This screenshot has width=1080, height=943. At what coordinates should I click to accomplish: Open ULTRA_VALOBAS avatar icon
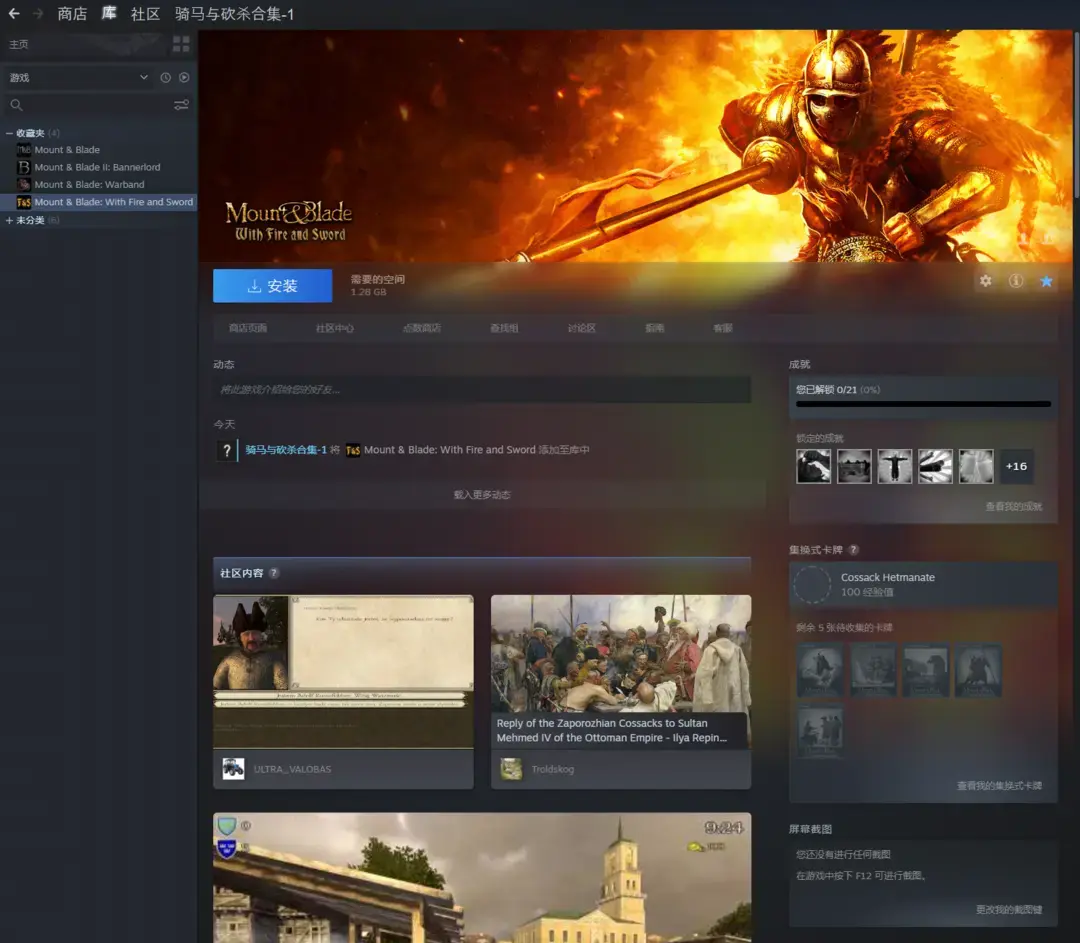pyautogui.click(x=233, y=769)
